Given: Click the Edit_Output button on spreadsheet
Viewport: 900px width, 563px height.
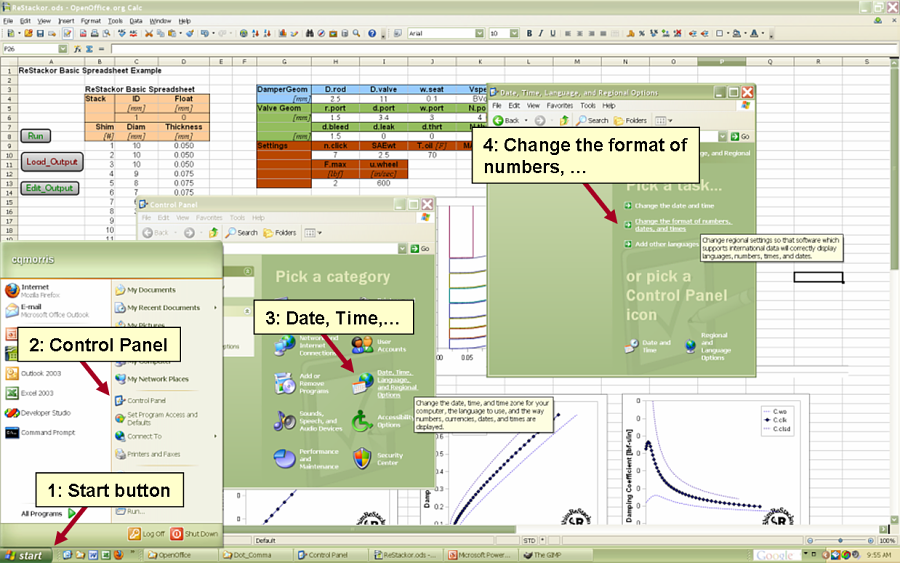Looking at the screenshot, I should (x=49, y=188).
